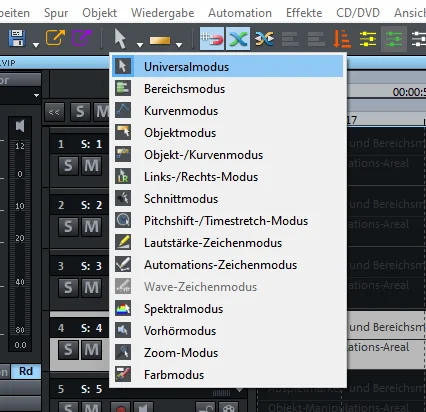Click the Zoom-Modus magnifier icon
Image resolution: width=426 pixels, height=412 pixels.
pos(123,352)
